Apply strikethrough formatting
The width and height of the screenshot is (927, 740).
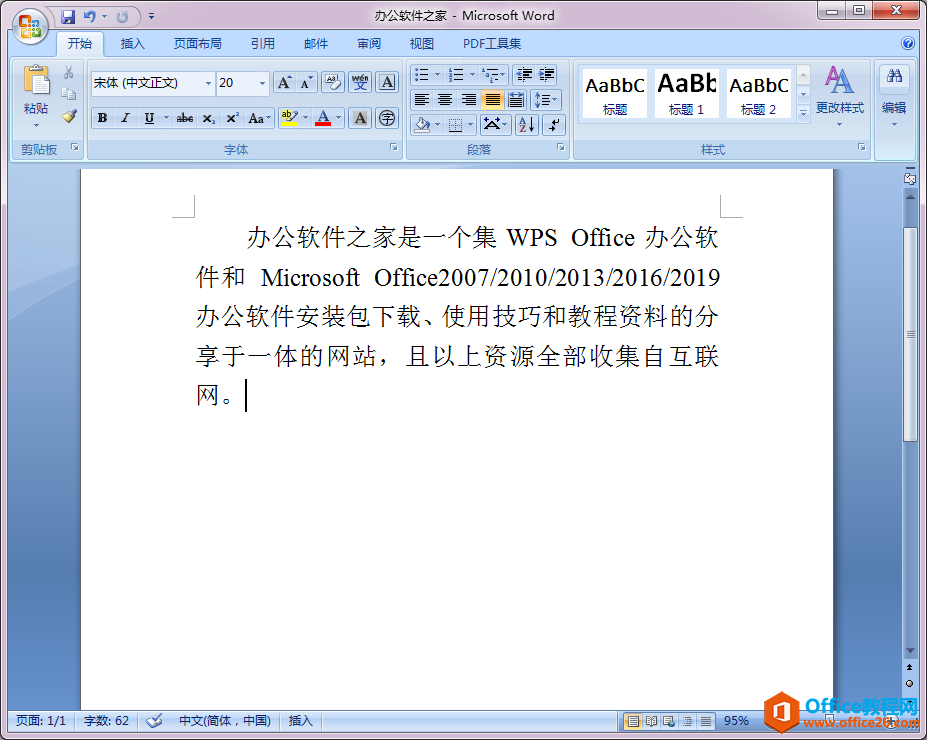click(x=184, y=118)
